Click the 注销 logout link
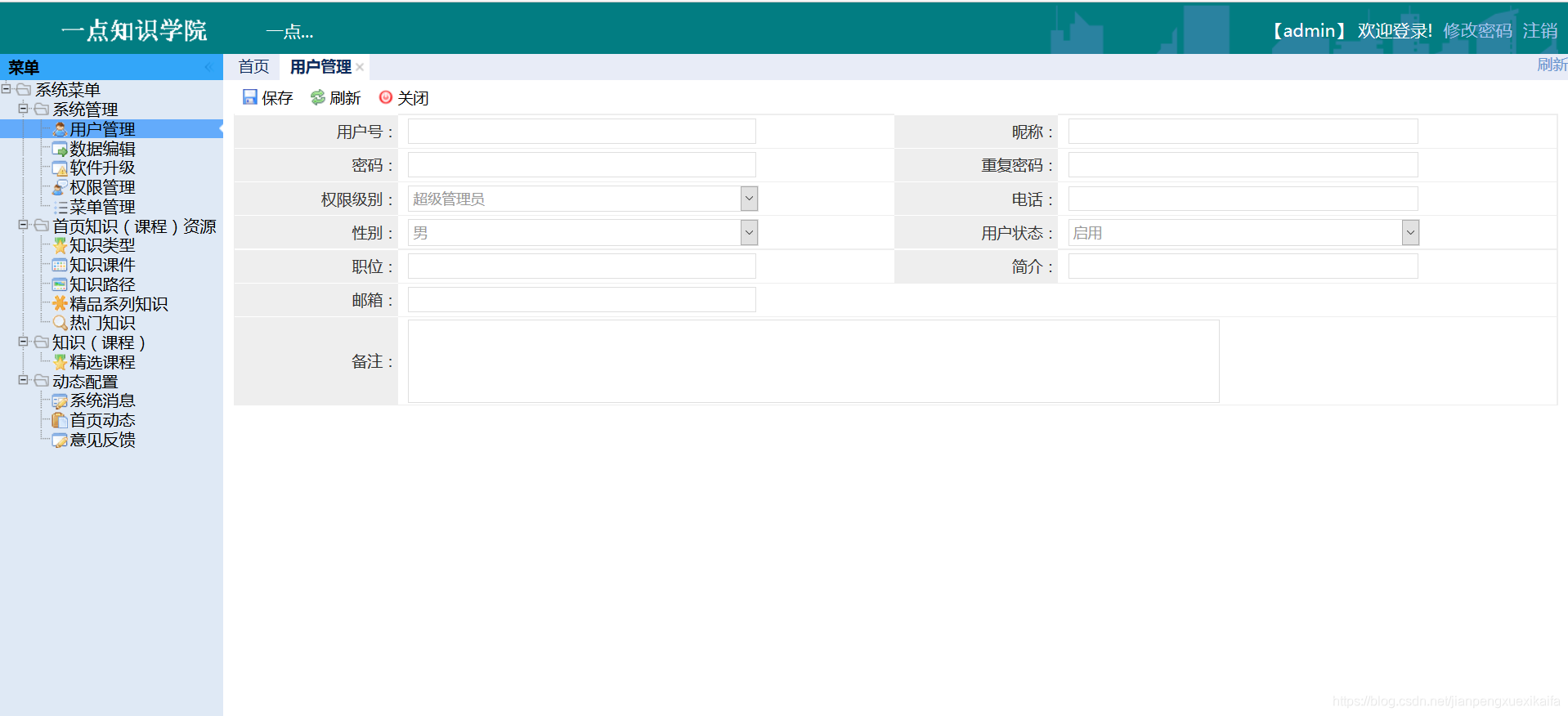The height and width of the screenshot is (716, 1568). (1540, 31)
